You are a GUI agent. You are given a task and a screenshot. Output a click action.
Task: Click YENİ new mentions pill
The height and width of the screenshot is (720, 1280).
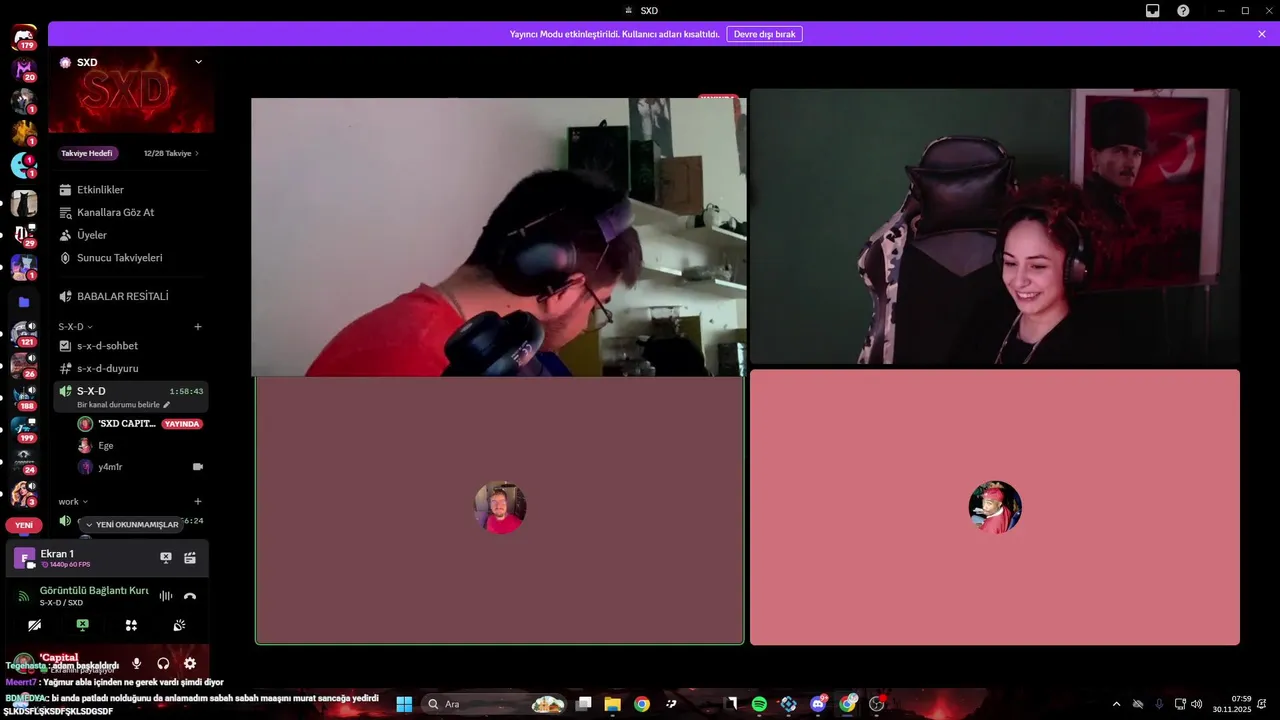point(24,525)
